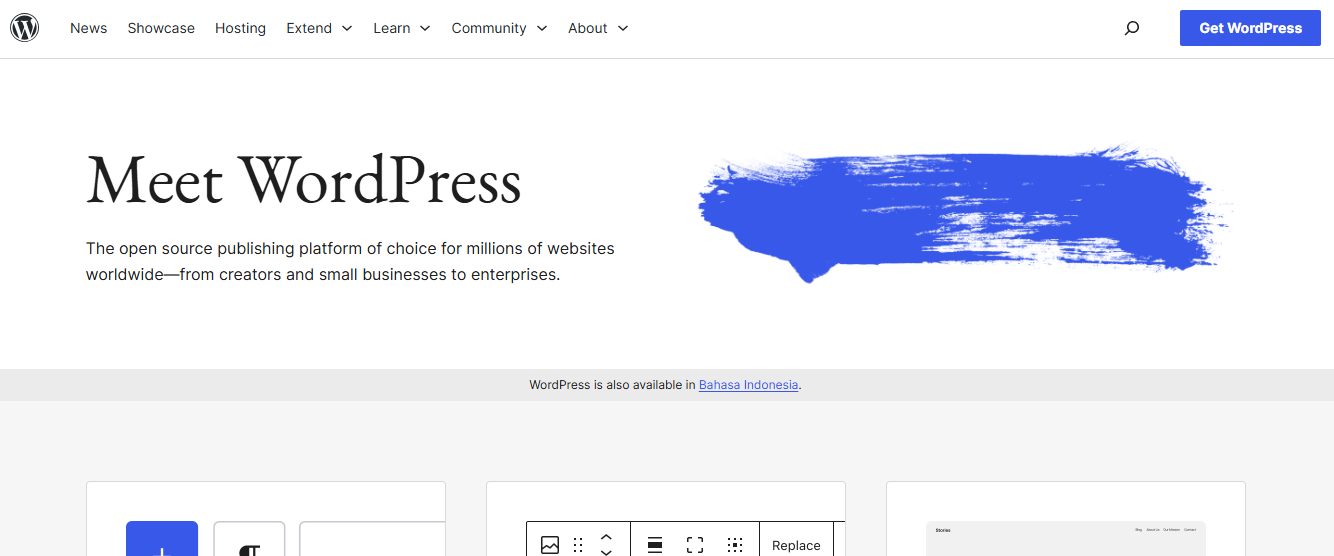Click the align icon in block toolbar
Viewport: 1334px width, 556px height.
655,545
